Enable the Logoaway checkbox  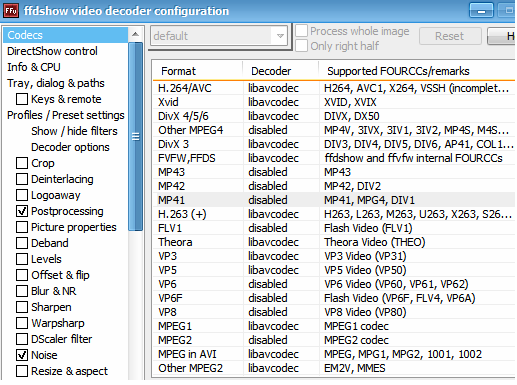click(22, 195)
